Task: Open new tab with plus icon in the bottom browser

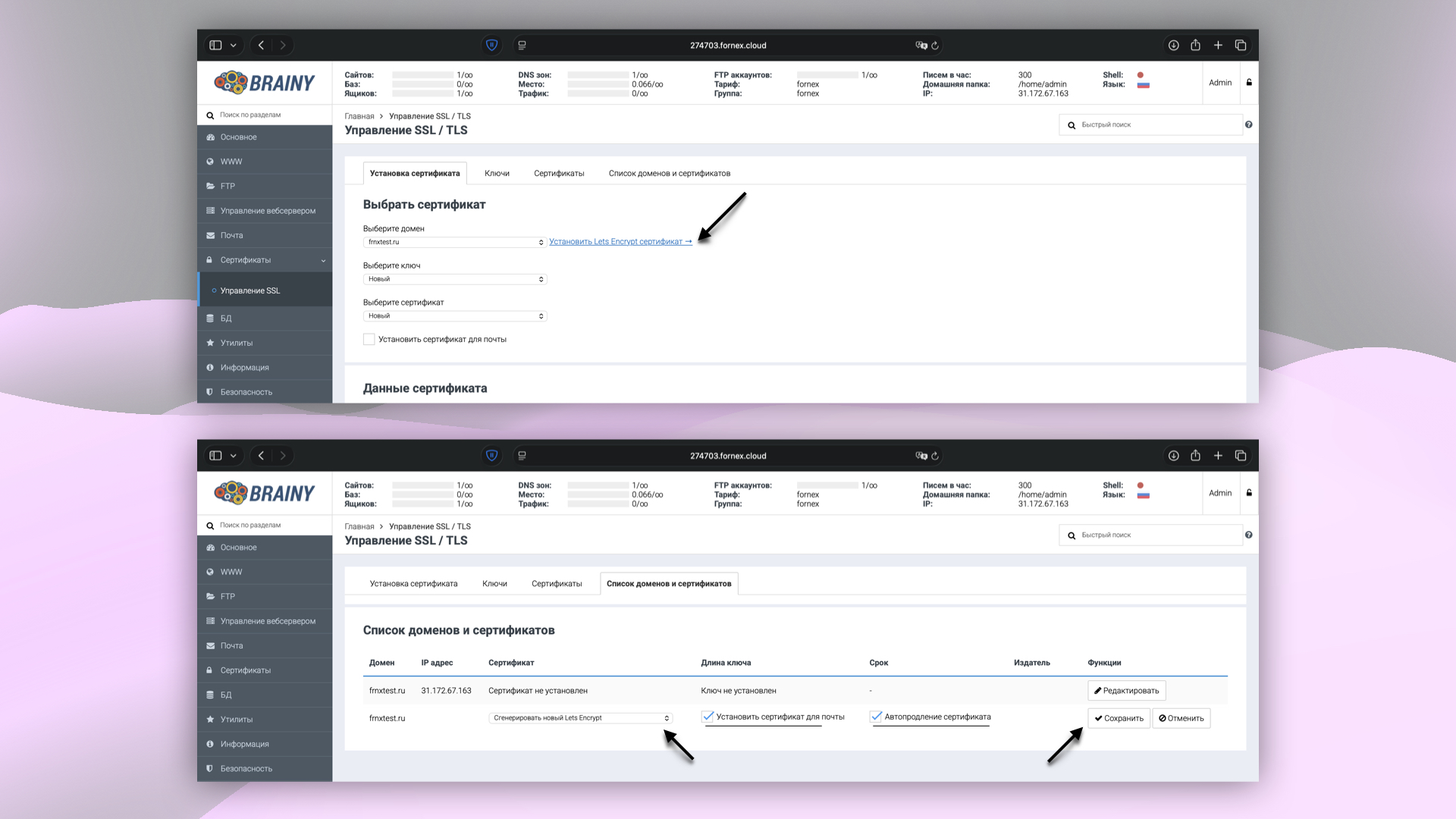Action: [x=1218, y=456]
